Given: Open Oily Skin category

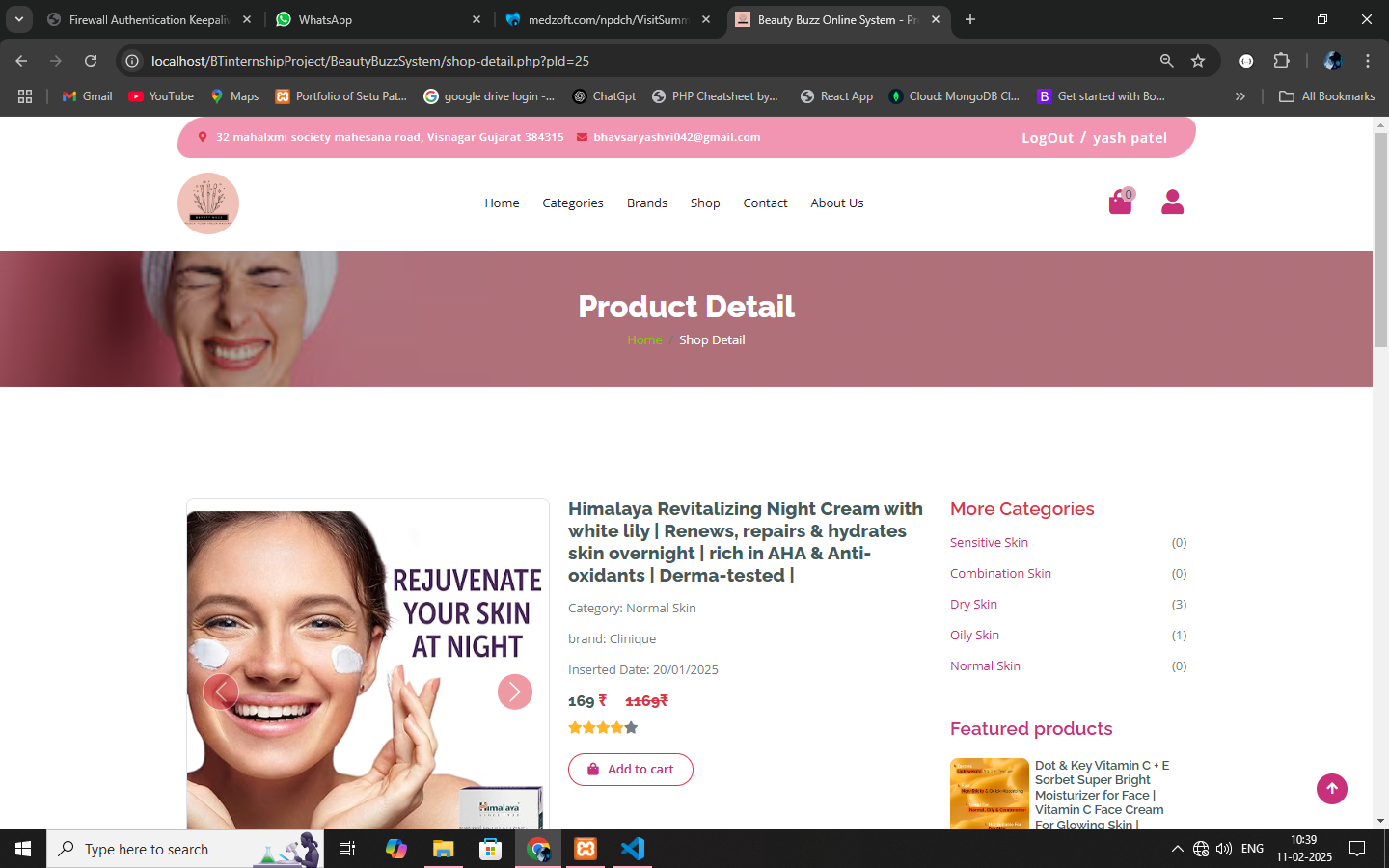Looking at the screenshot, I should coord(974,636).
